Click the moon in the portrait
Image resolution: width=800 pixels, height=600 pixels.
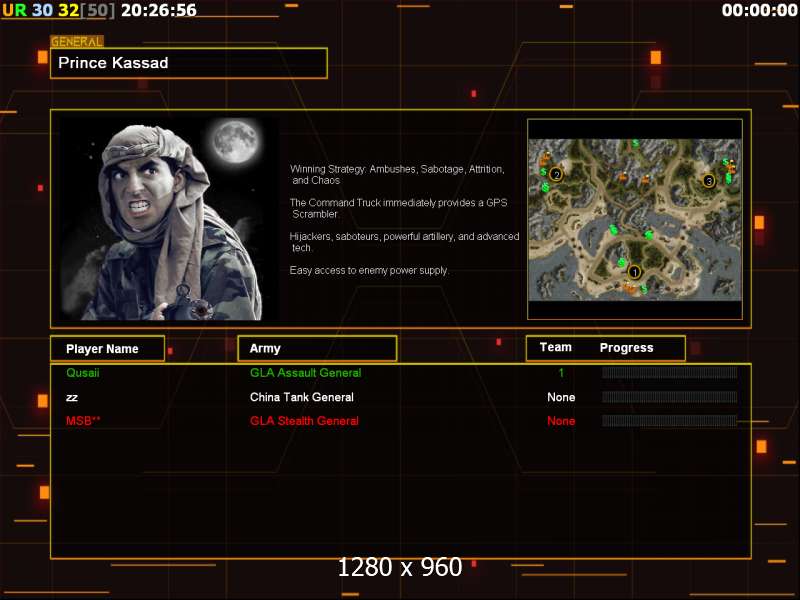pyautogui.click(x=235, y=141)
